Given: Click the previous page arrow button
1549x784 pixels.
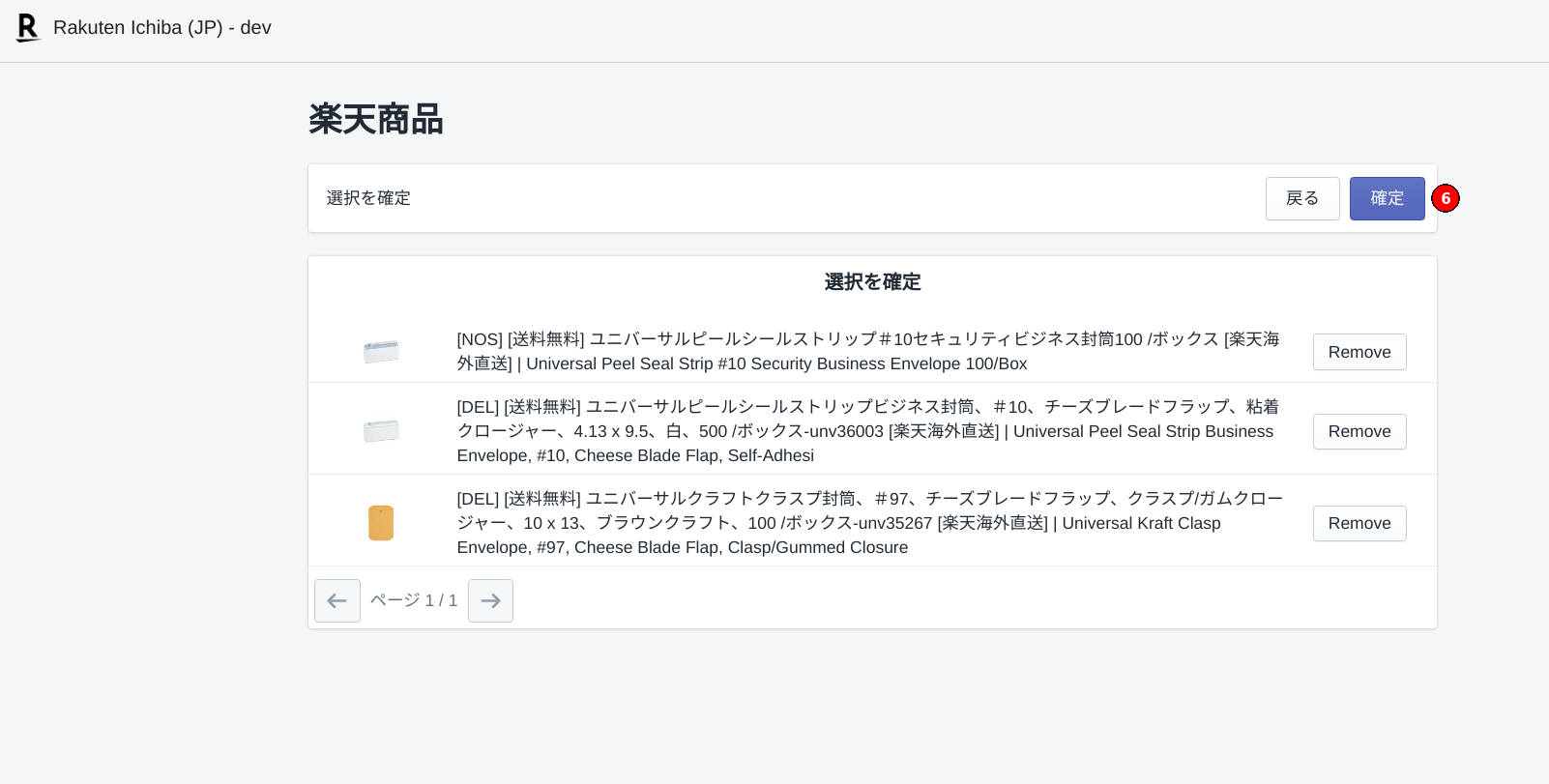Looking at the screenshot, I should (337, 600).
